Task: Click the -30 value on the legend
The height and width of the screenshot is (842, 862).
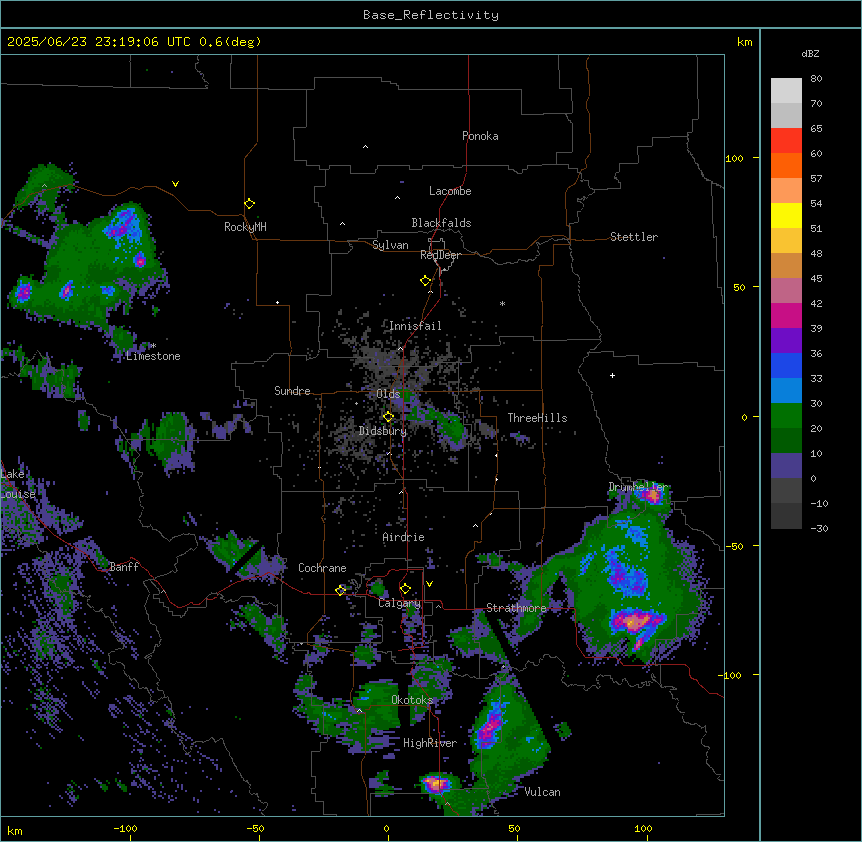Action: (x=819, y=528)
